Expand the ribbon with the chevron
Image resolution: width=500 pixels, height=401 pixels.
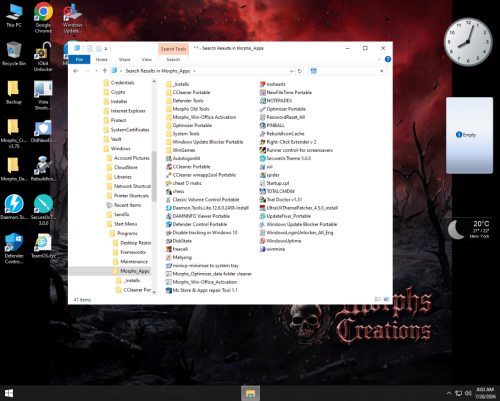click(379, 59)
